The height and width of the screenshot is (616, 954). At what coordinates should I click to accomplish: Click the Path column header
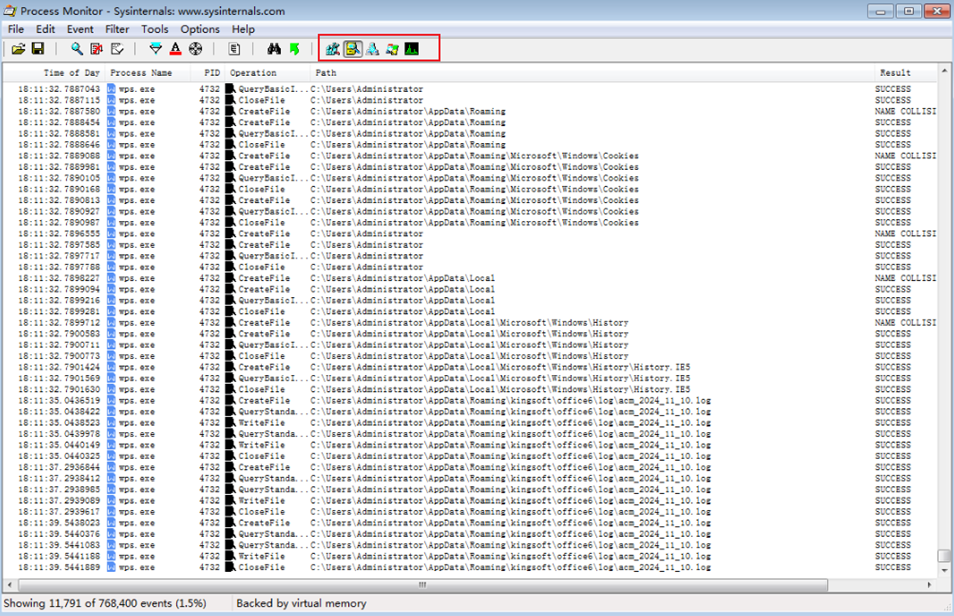326,73
